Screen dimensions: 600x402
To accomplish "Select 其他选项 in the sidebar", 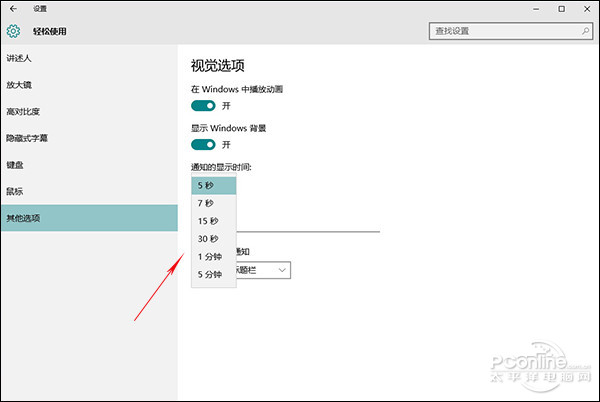I will tap(89, 218).
